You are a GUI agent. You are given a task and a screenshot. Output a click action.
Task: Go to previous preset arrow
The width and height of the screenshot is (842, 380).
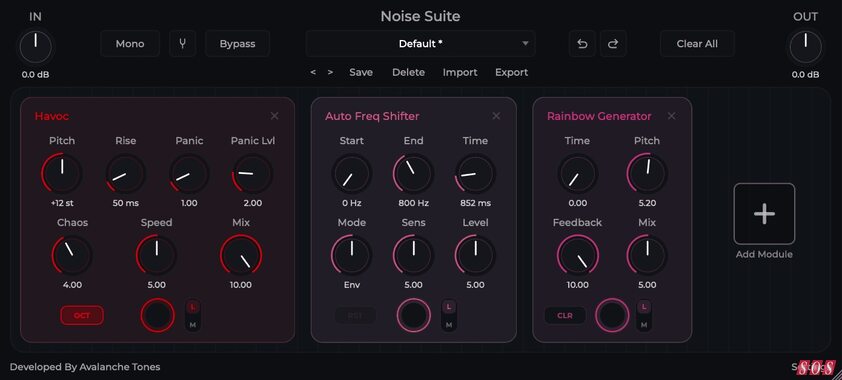pyautogui.click(x=313, y=72)
